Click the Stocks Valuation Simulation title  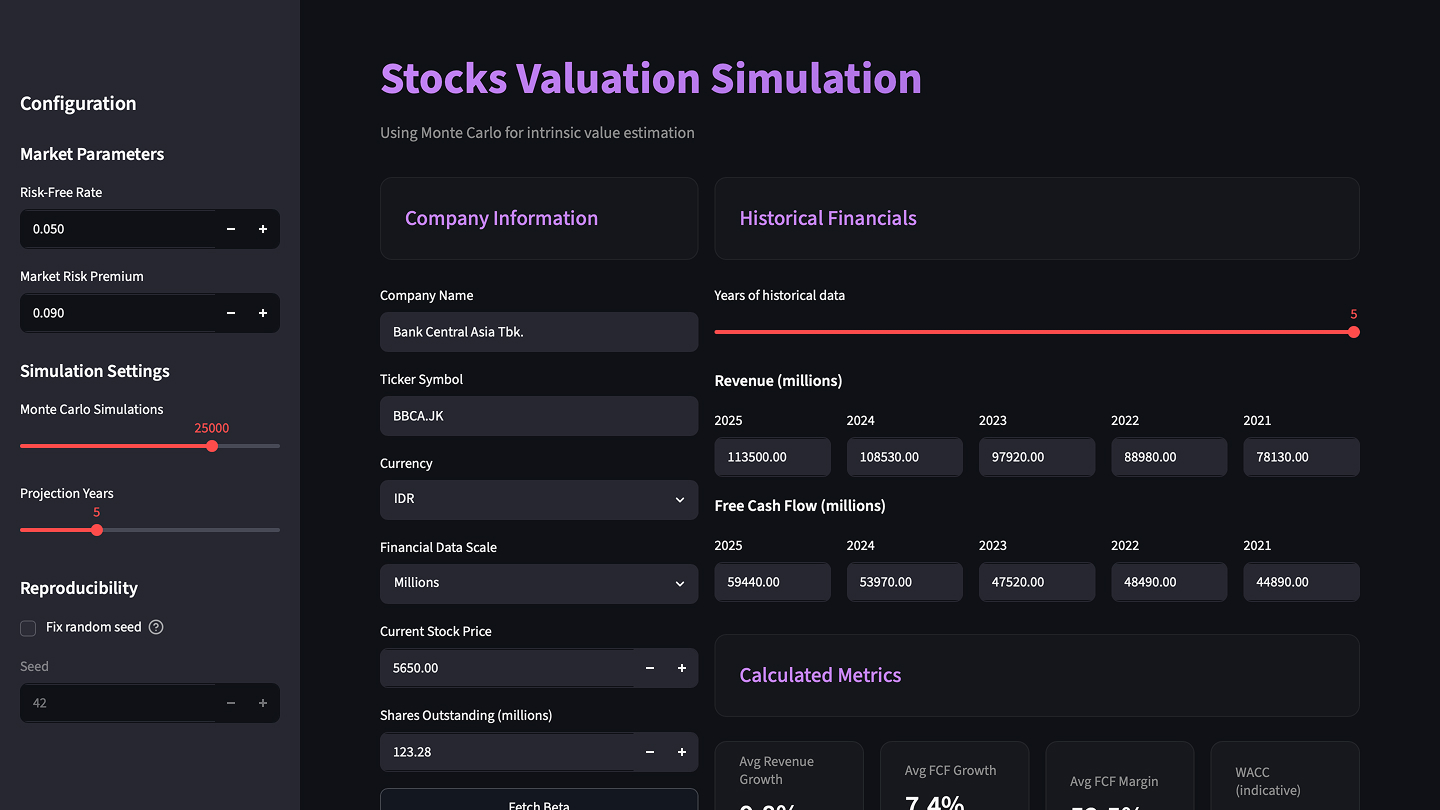tap(651, 78)
